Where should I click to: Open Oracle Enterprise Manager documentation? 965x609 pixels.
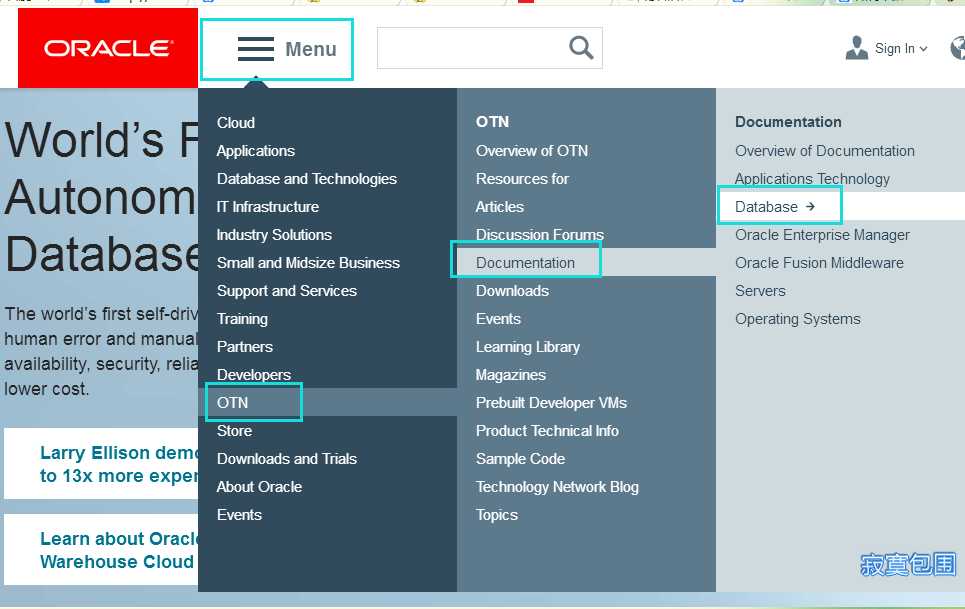pyautogui.click(x=822, y=235)
